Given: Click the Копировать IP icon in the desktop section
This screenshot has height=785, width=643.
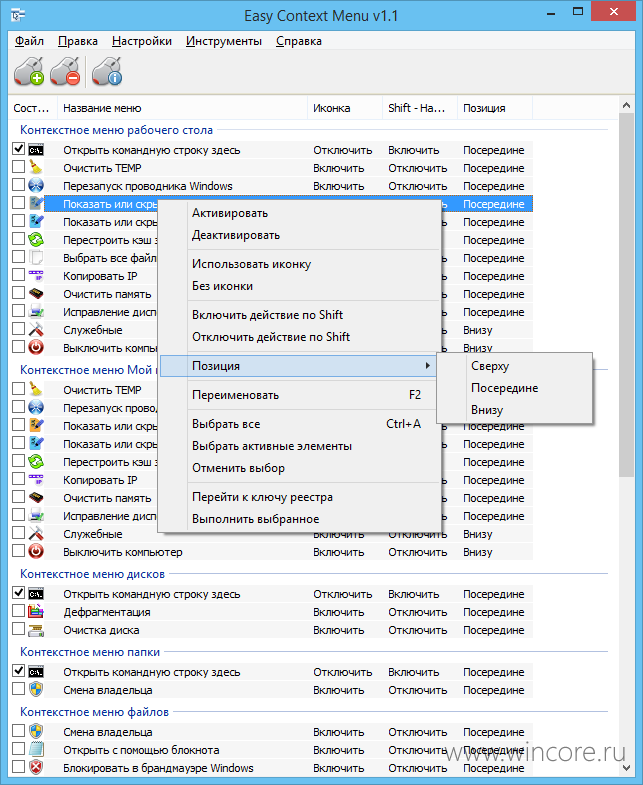Looking at the screenshot, I should pos(36,275).
